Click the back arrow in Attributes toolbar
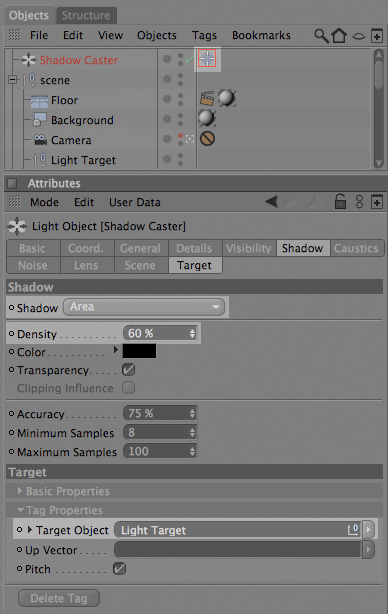This screenshot has height=614, width=388. pyautogui.click(x=271, y=202)
